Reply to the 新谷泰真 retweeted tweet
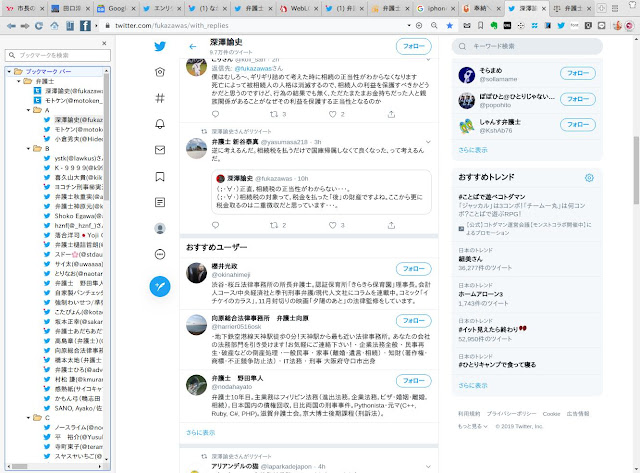This screenshot has width=640, height=473. tap(216, 225)
